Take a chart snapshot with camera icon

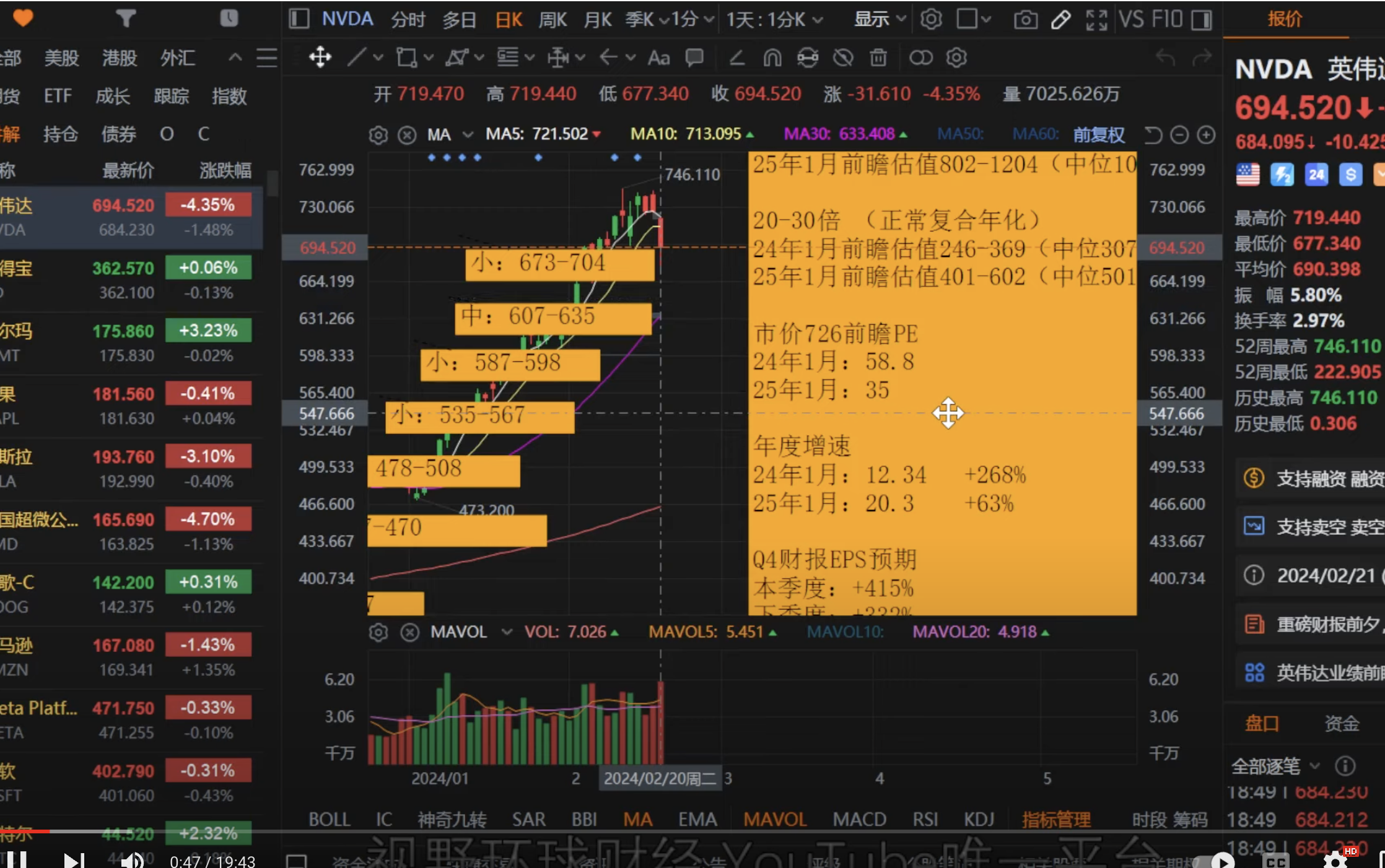pyautogui.click(x=1026, y=20)
